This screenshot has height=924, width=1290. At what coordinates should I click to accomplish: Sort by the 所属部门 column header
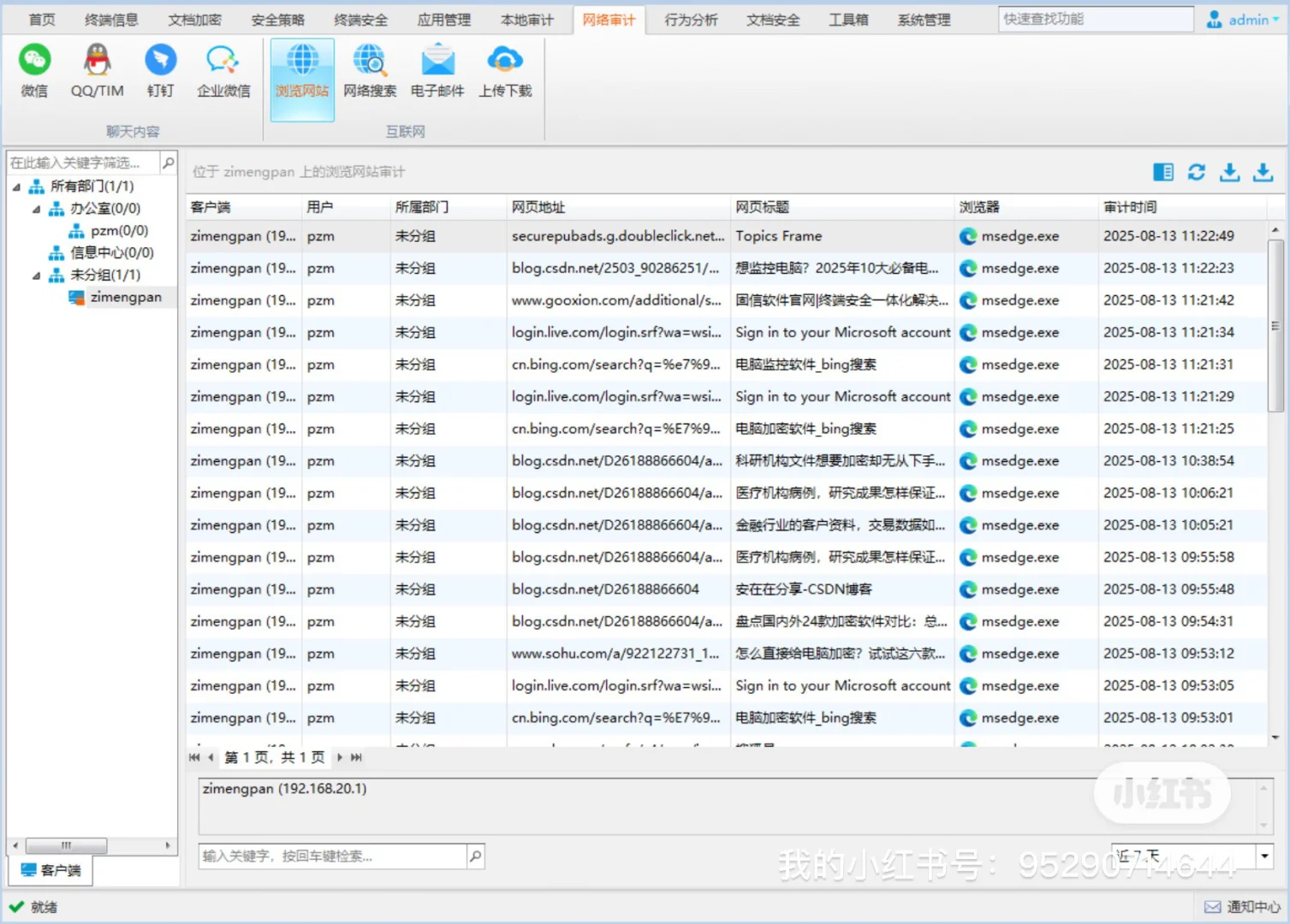tap(449, 207)
